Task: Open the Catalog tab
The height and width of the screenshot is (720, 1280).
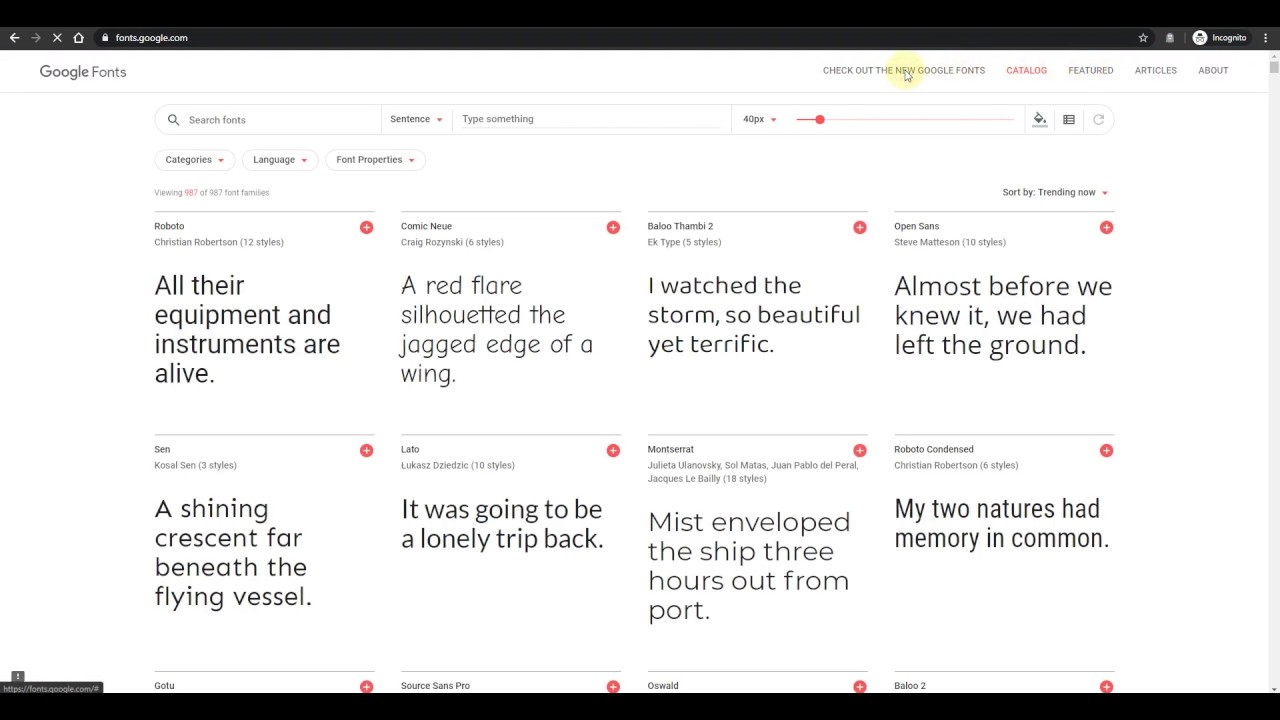Action: (1026, 70)
